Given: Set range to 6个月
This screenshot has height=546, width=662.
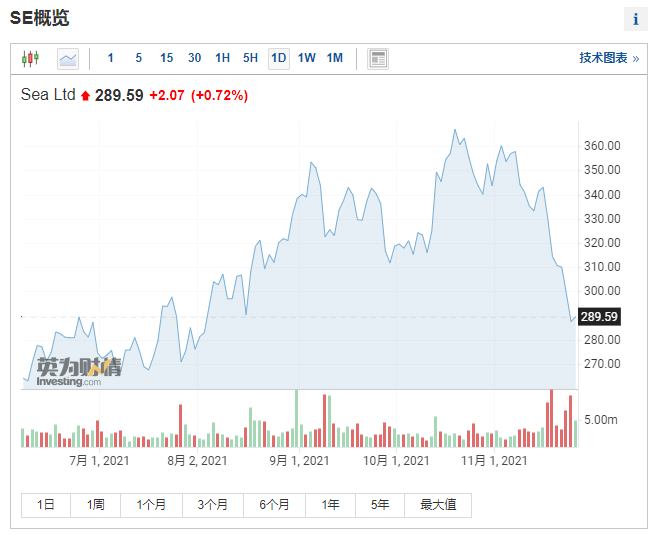Looking at the screenshot, I should pyautogui.click(x=274, y=505).
